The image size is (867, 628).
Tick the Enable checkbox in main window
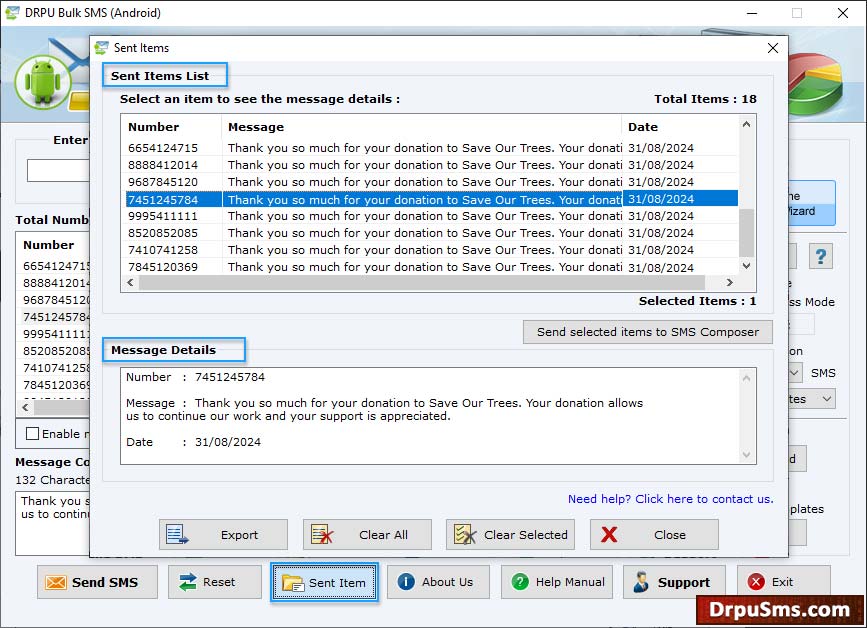point(33,434)
